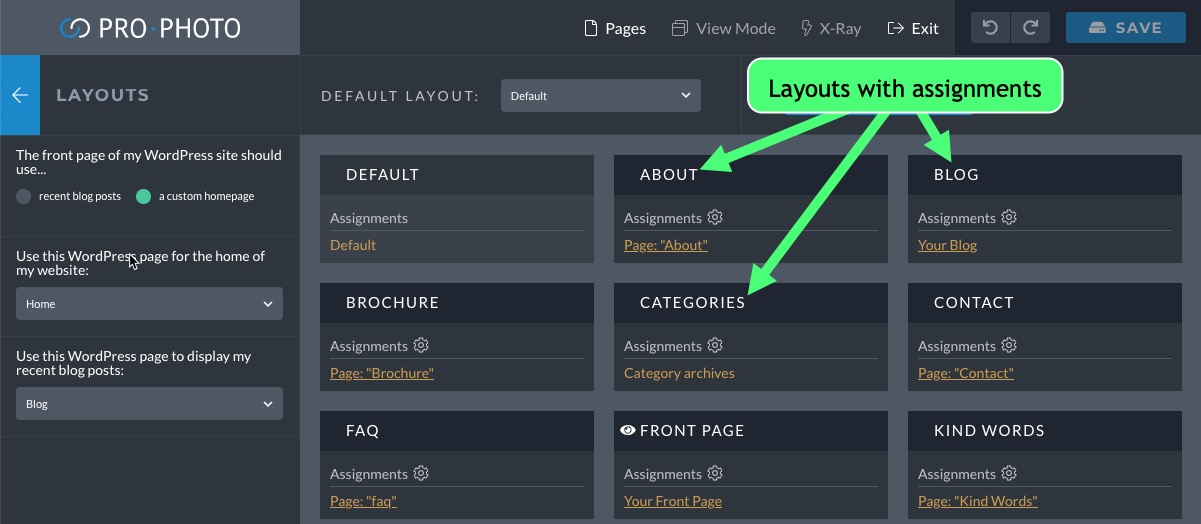
Task: Redo the last change
Action: click(1030, 28)
